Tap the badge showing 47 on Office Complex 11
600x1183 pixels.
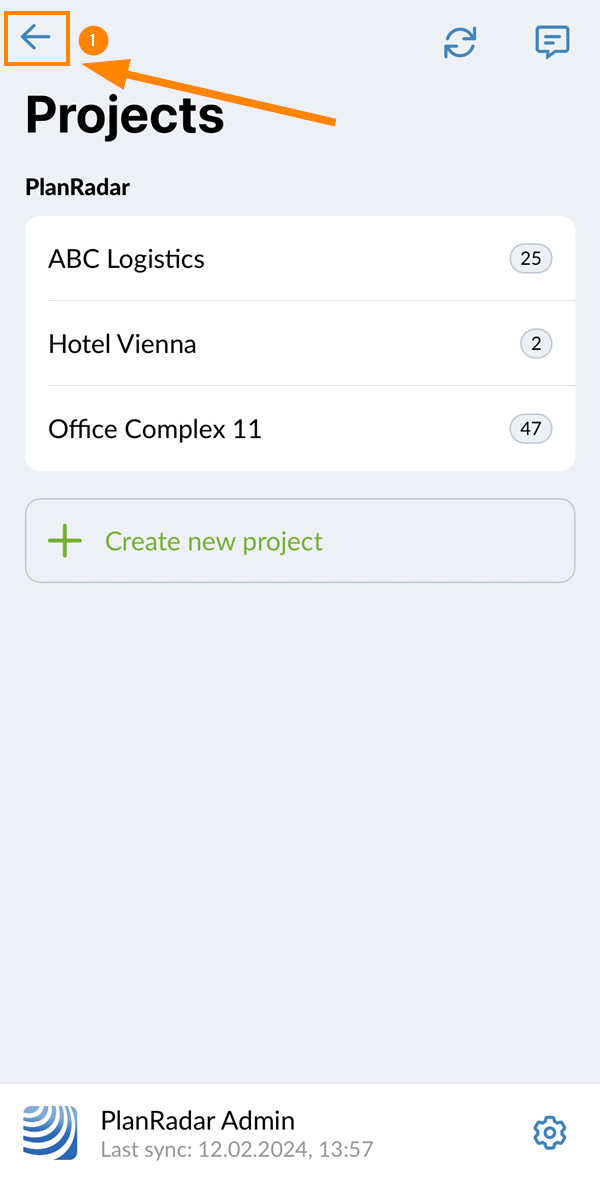pyautogui.click(x=531, y=428)
